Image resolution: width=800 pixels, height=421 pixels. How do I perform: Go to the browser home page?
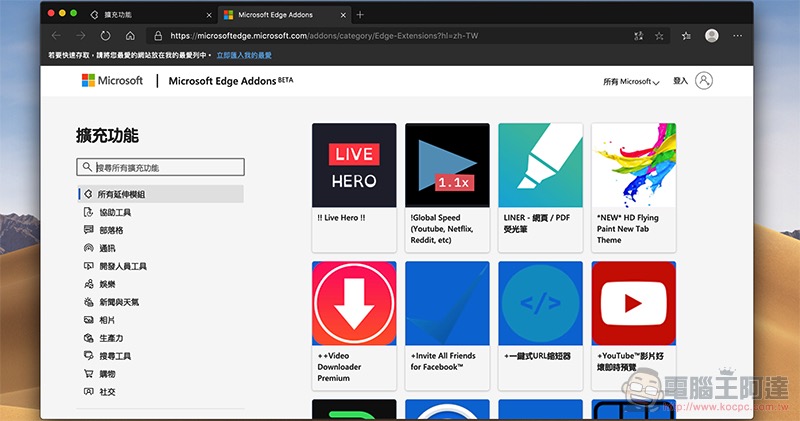[130, 35]
